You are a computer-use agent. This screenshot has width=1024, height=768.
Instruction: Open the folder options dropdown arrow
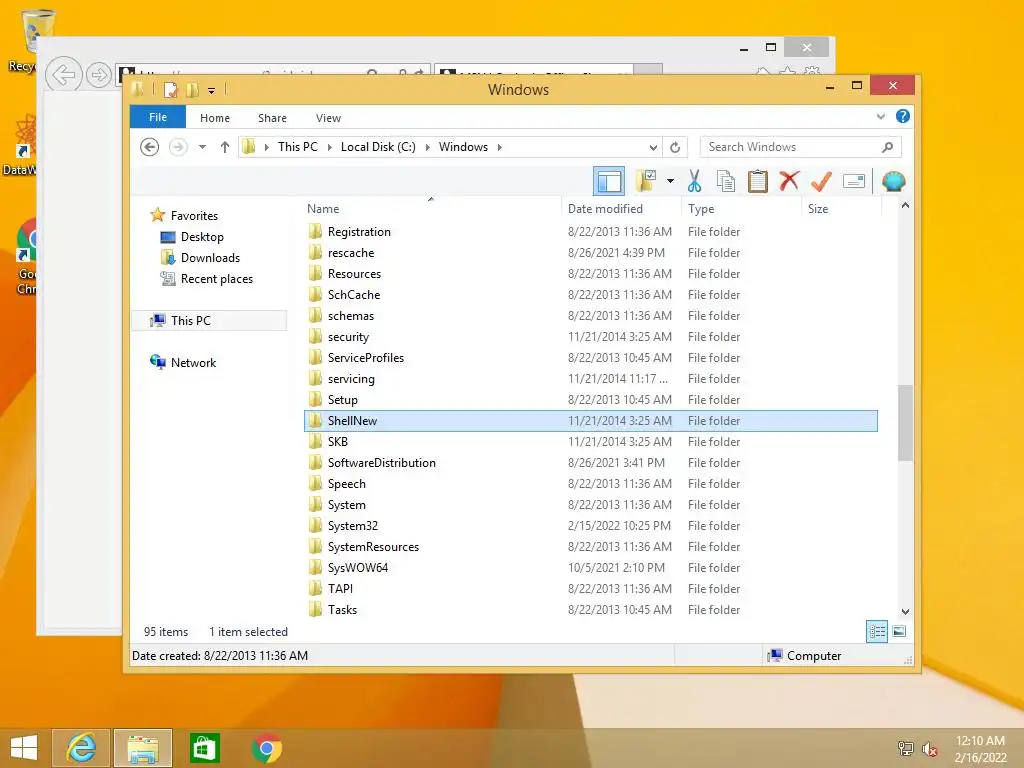[x=670, y=181]
